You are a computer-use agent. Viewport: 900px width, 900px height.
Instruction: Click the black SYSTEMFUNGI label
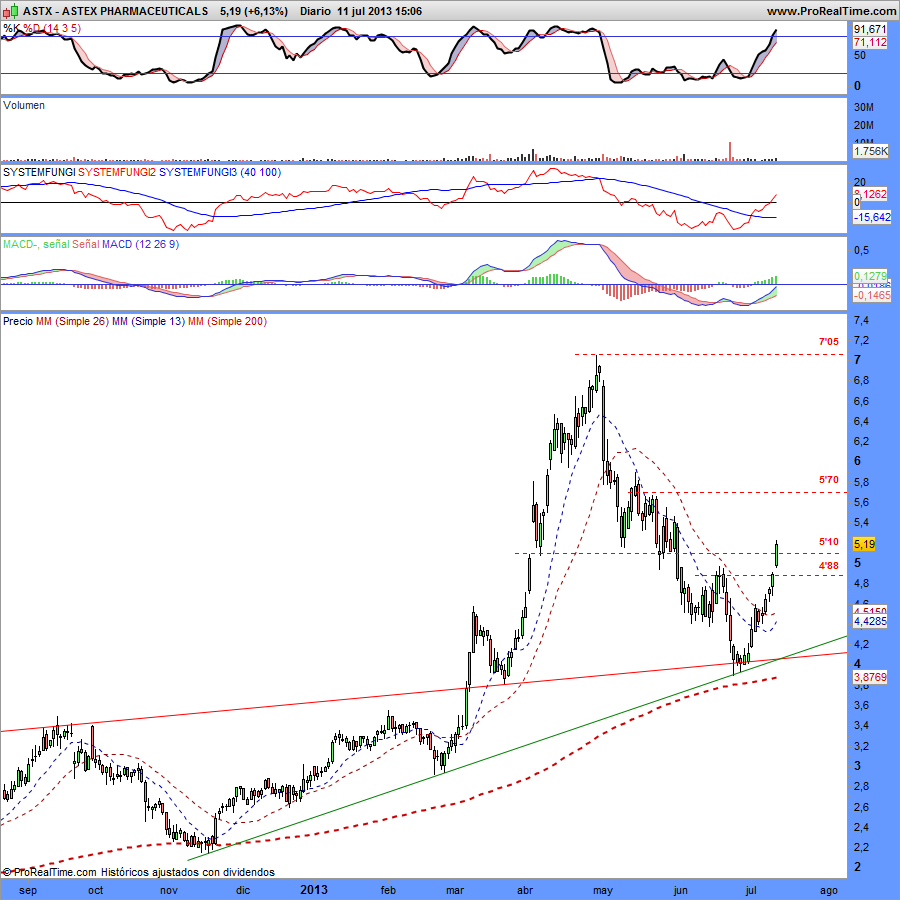pyautogui.click(x=39, y=172)
